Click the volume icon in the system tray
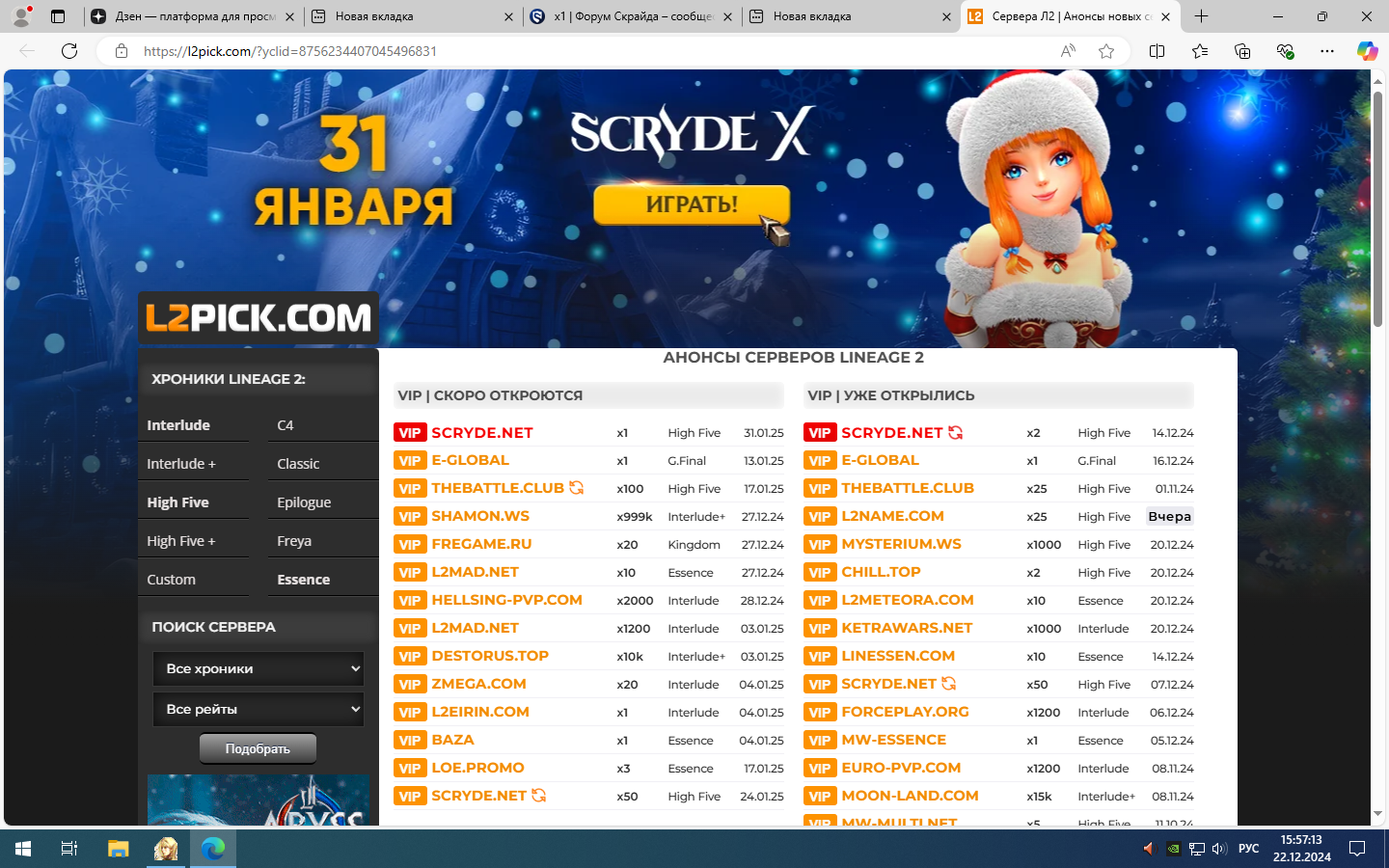Viewport: 1389px width, 868px height. pyautogui.click(x=1219, y=849)
